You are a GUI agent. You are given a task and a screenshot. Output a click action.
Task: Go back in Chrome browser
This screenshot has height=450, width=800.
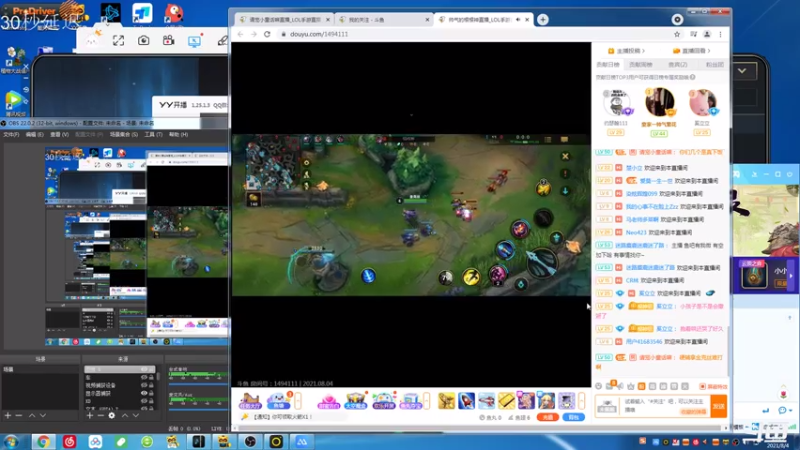[x=241, y=34]
